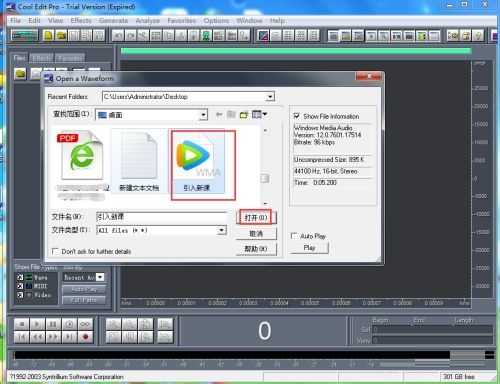Switch to the Favorites tab in side panel
The width and height of the screenshot is (500, 384).
tap(70, 58)
